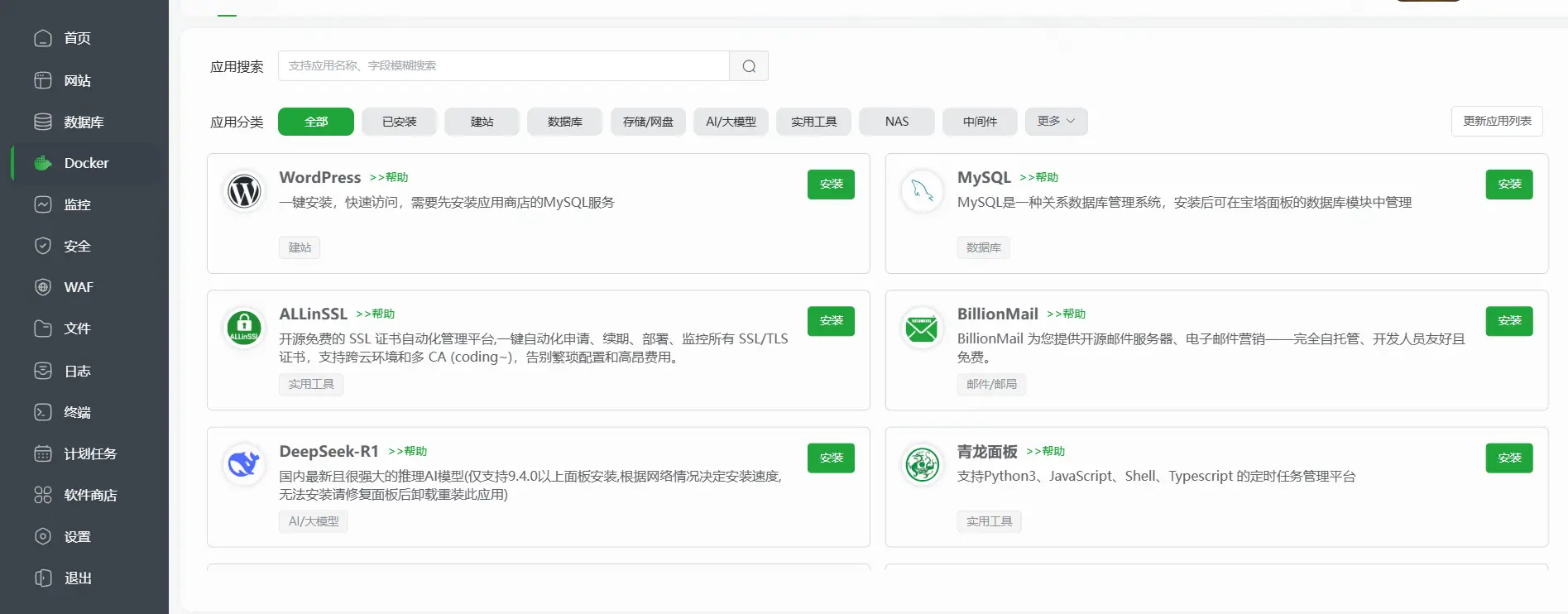Image resolution: width=1568 pixels, height=614 pixels.
Task: Select the 建站 category tab
Action: (x=482, y=122)
